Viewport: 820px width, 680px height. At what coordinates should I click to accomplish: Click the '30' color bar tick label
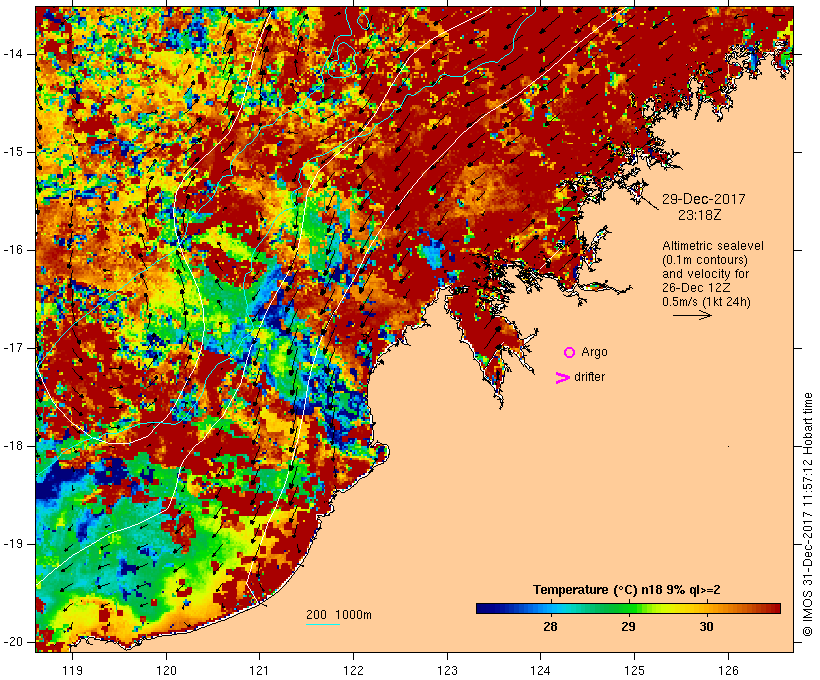(707, 627)
